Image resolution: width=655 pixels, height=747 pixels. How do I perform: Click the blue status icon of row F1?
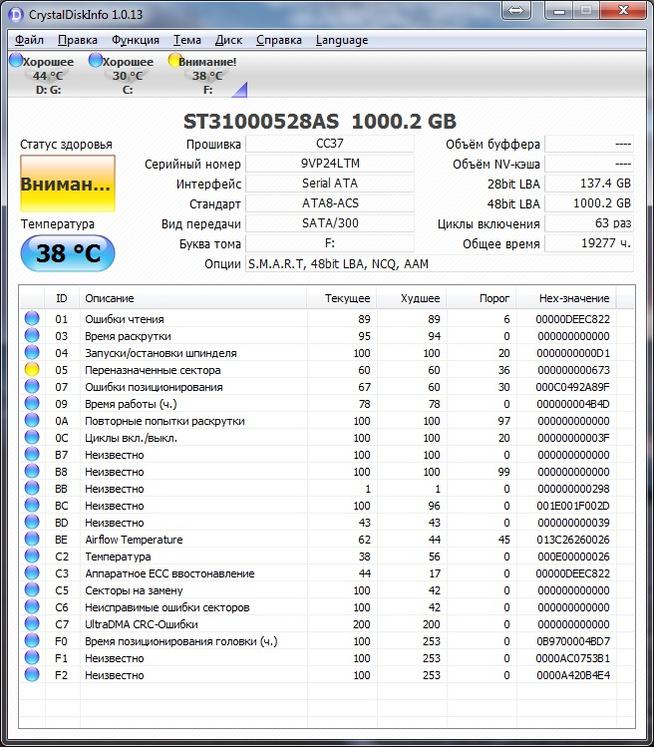(x=32, y=657)
